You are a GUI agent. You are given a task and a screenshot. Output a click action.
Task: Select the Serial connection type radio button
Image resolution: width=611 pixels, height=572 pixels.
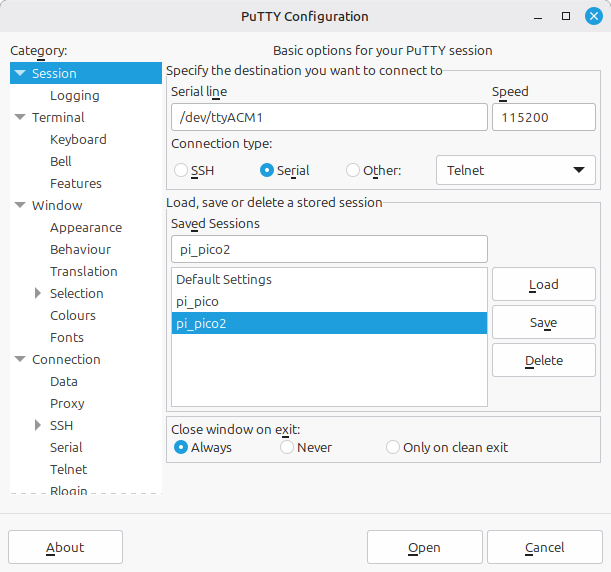(x=267, y=170)
